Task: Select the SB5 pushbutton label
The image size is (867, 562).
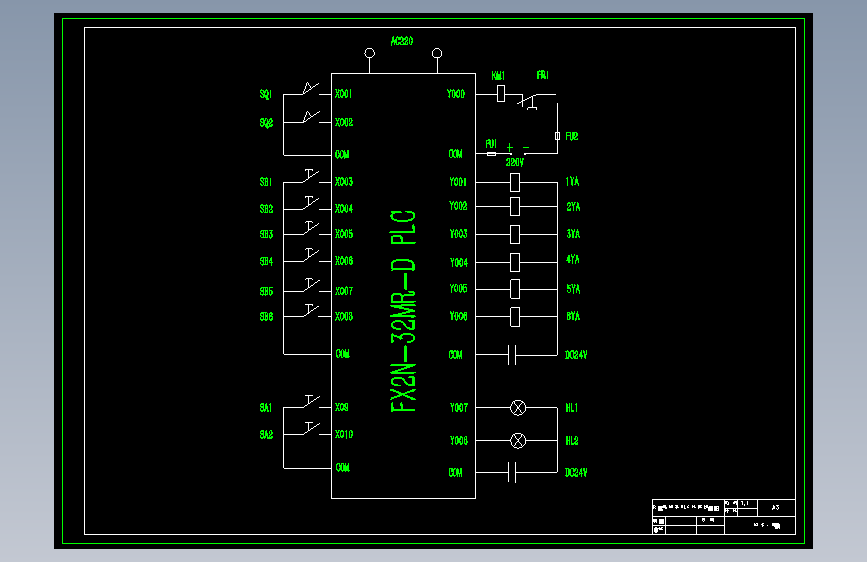Action: click(267, 292)
